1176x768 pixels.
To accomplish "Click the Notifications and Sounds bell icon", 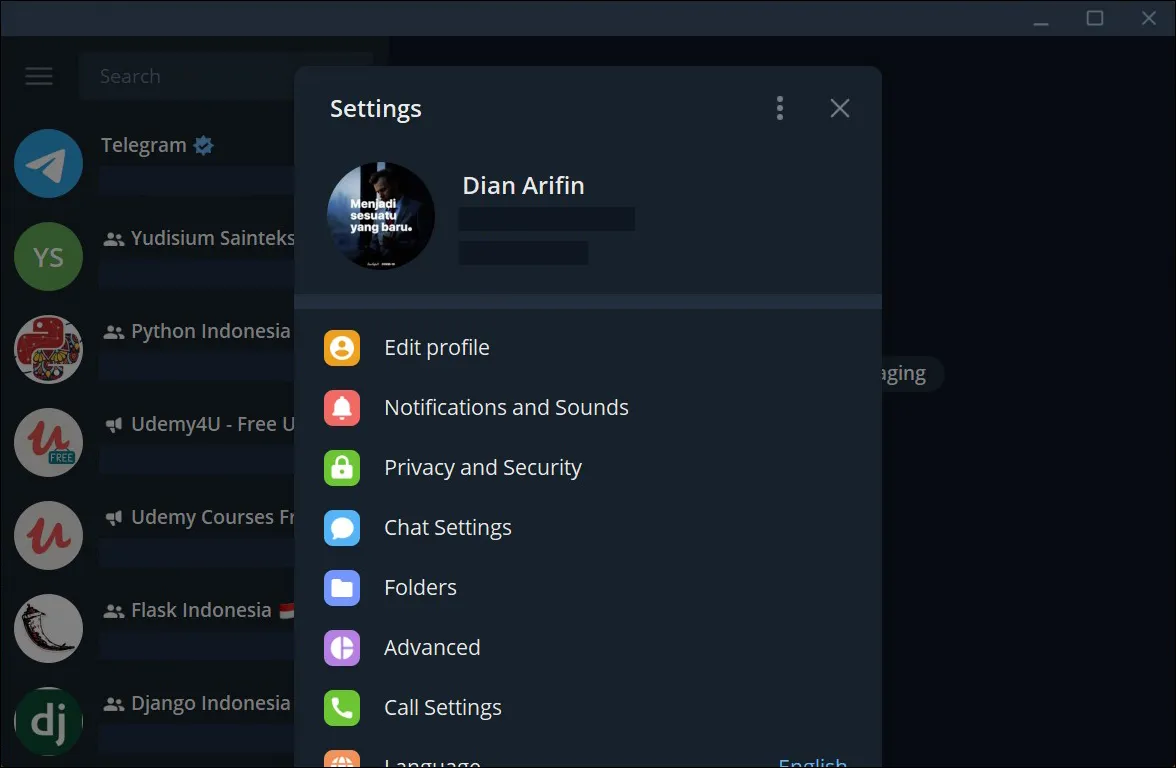I will 342,408.
